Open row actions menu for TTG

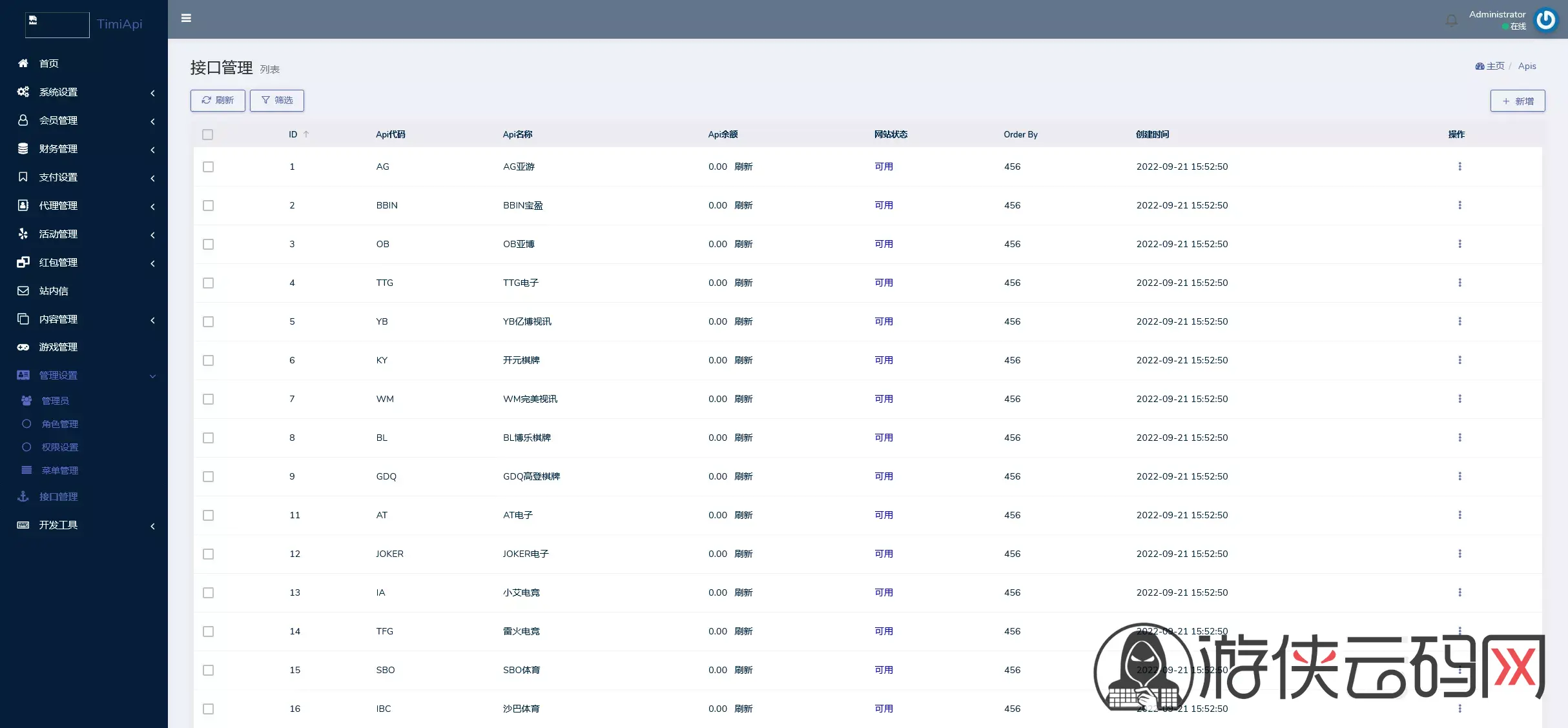pos(1460,283)
